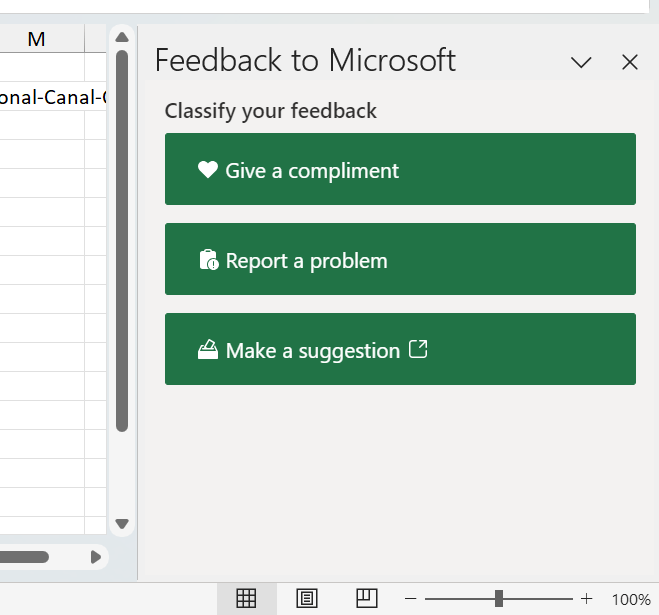This screenshot has height=615, width=659.
Task: Click the horizontal scrollbar thumb
Action: (24, 557)
